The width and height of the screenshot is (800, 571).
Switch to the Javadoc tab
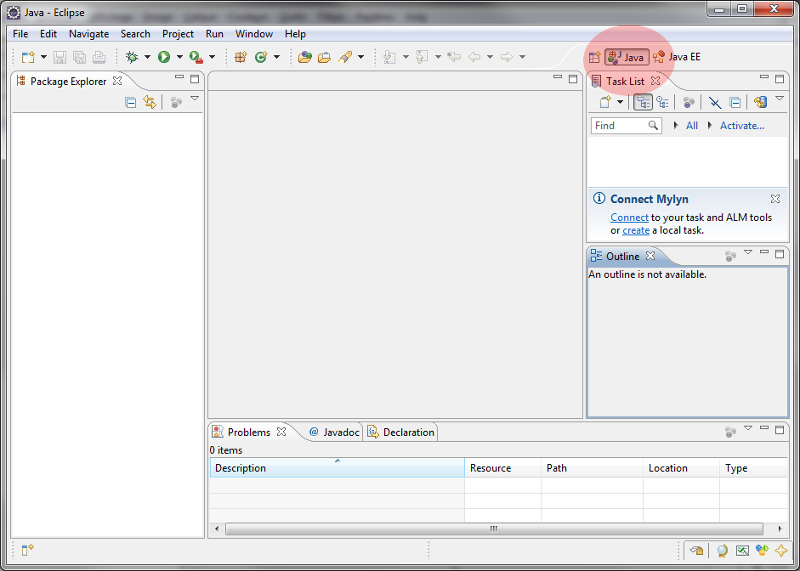(x=334, y=432)
